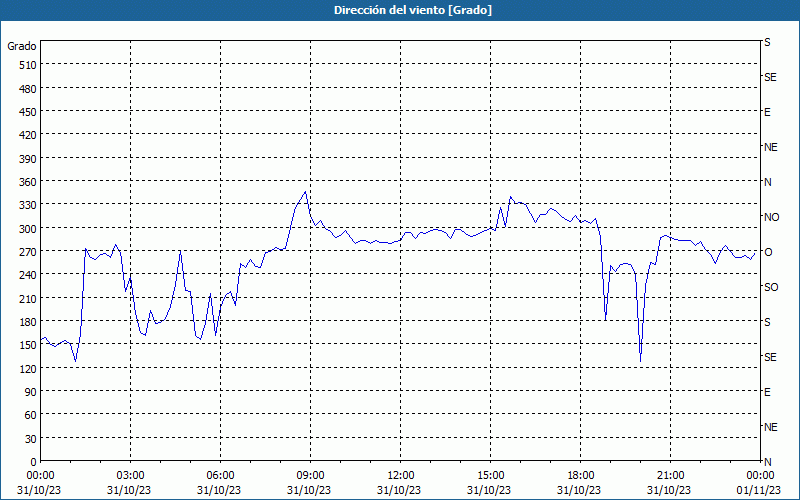800x500 pixels.
Task: Click the 180 y-axis label
Action: (28, 322)
